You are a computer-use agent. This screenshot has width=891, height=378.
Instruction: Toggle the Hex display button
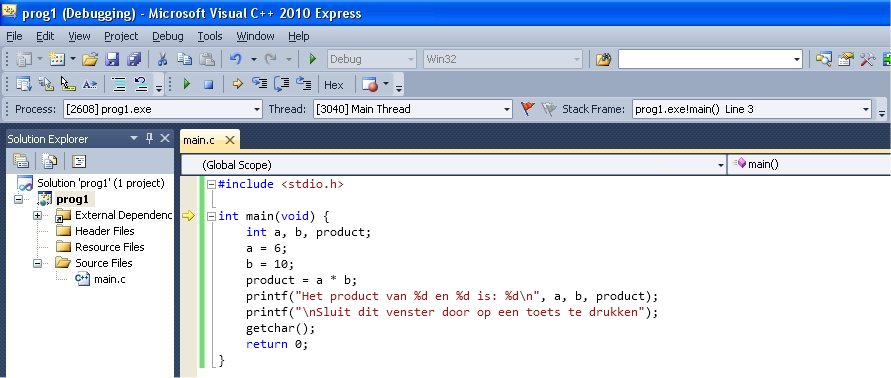334,85
